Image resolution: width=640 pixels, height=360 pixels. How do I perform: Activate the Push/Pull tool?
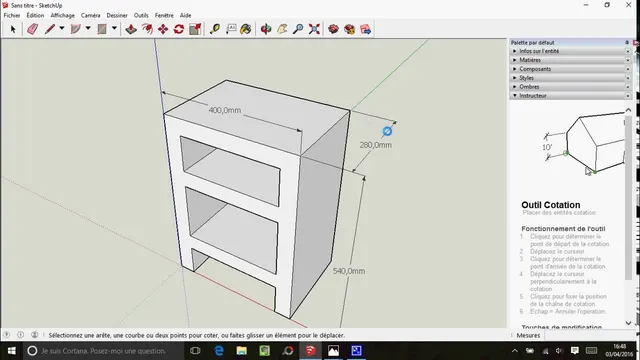[x=131, y=29]
